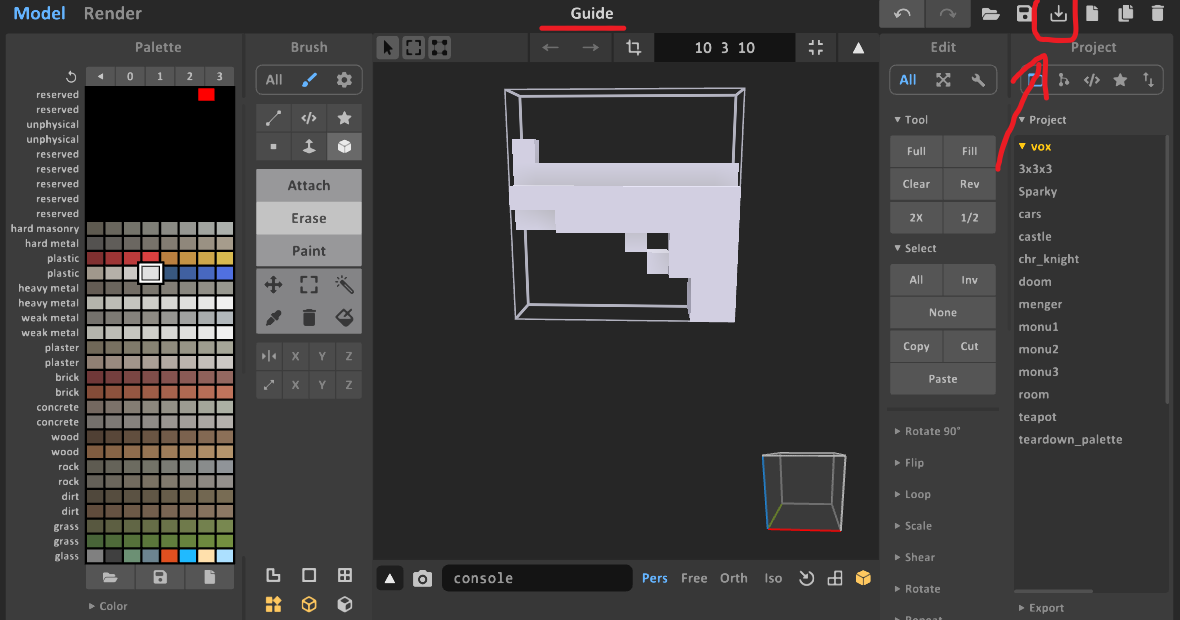Screen dimensions: 1180x620
Task: Select palette page 2 tab
Action: 190,76
